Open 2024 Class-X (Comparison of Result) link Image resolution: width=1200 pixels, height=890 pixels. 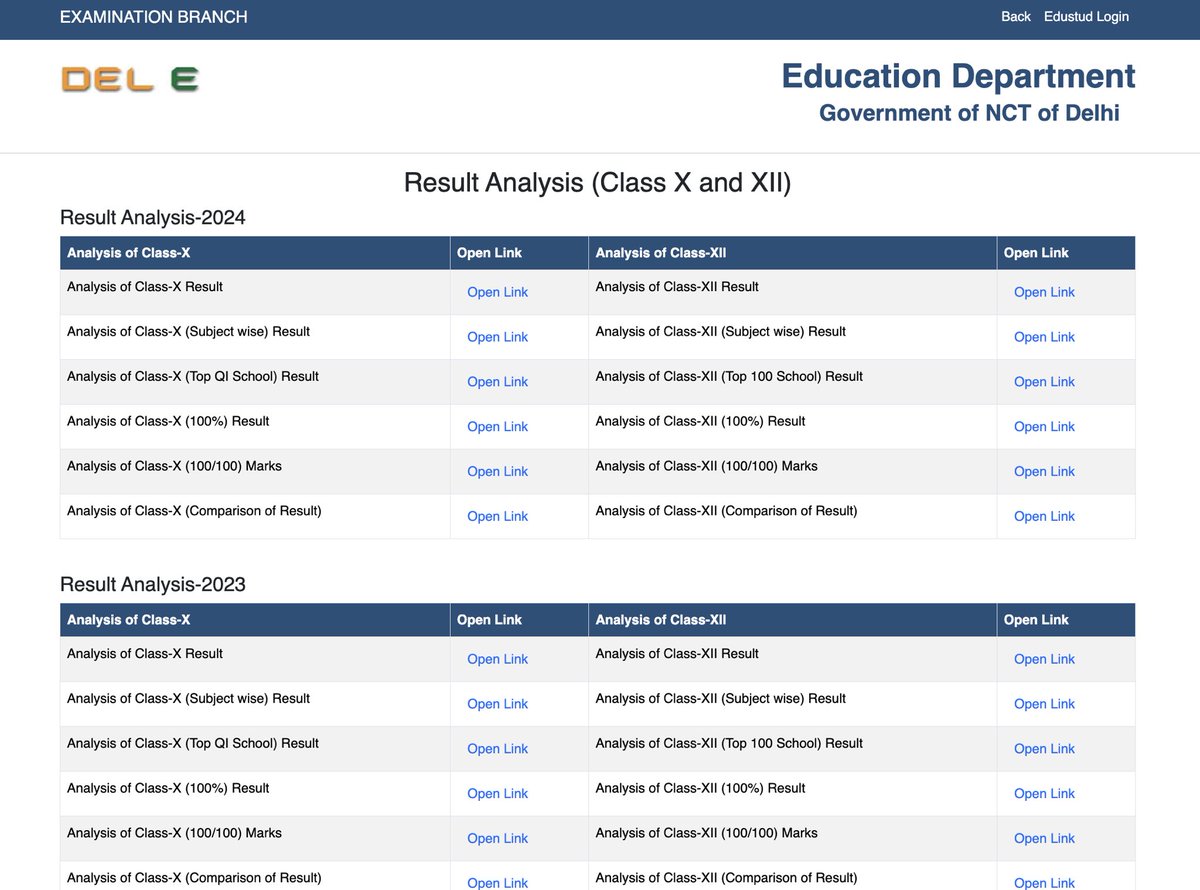[x=497, y=517]
